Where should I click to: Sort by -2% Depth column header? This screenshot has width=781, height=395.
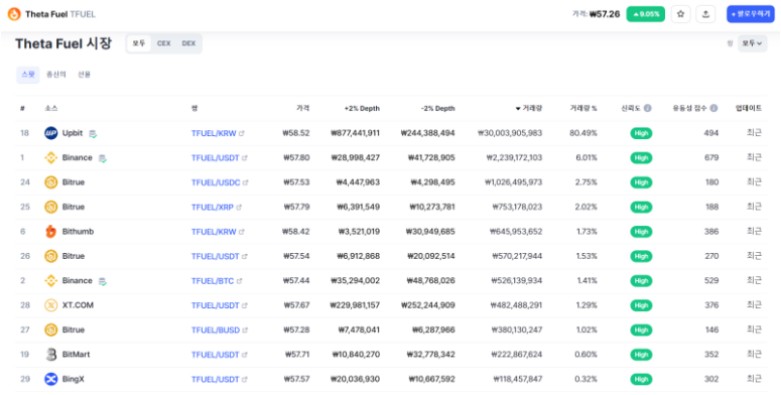click(438, 108)
